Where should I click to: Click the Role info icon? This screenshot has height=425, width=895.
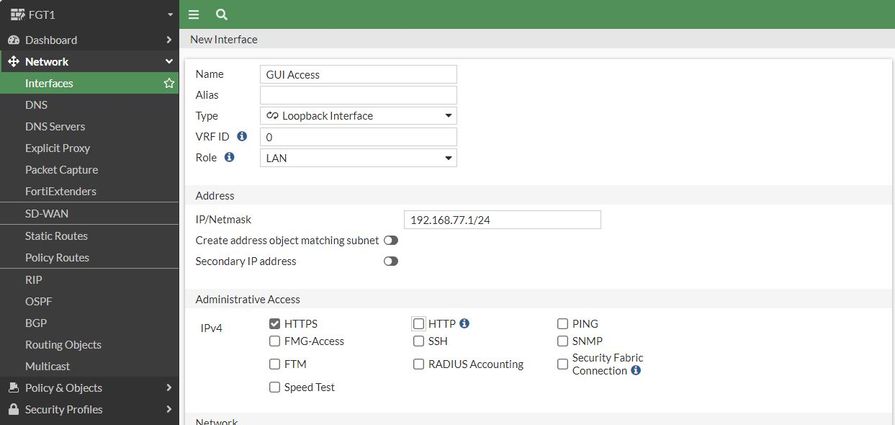click(x=229, y=158)
